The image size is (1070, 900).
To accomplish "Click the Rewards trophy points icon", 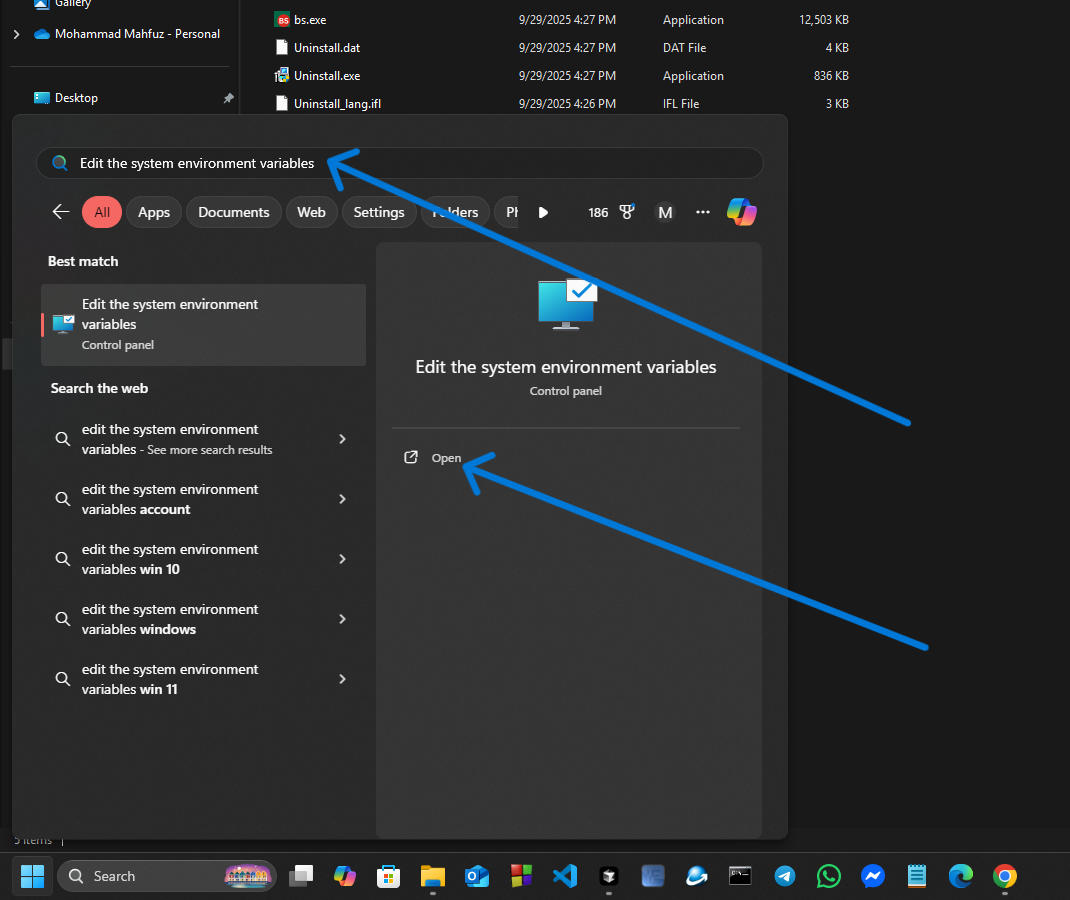I will click(x=627, y=212).
